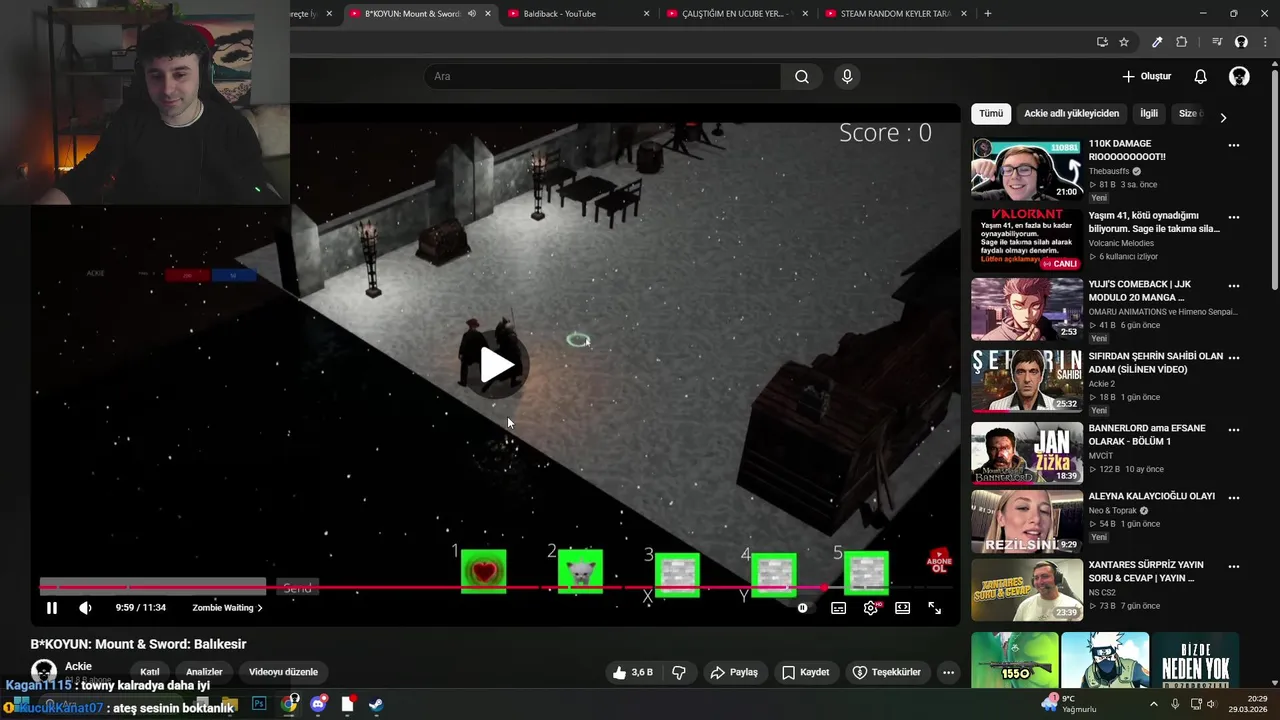This screenshot has width=1280, height=720.
Task: Open the ALEYNA KALAYCIOĞLU OLAYI title
Action: [1152, 496]
